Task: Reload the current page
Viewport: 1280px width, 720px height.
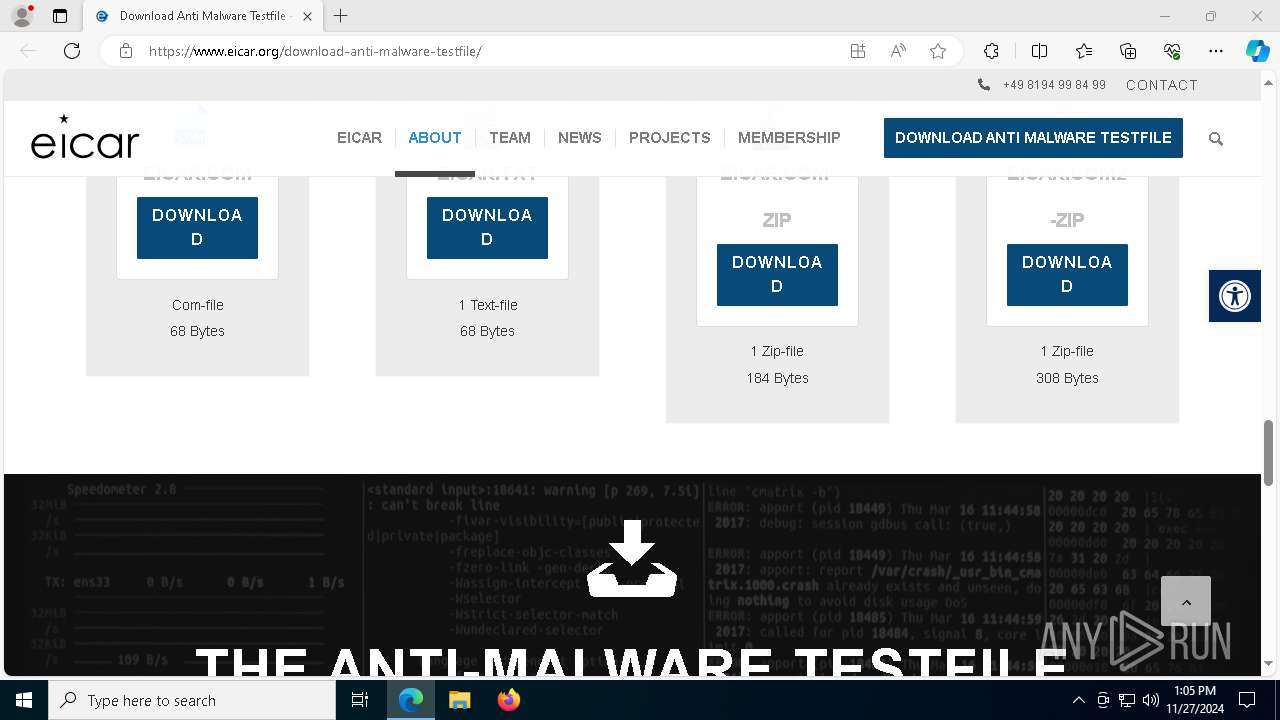Action: coord(72,51)
